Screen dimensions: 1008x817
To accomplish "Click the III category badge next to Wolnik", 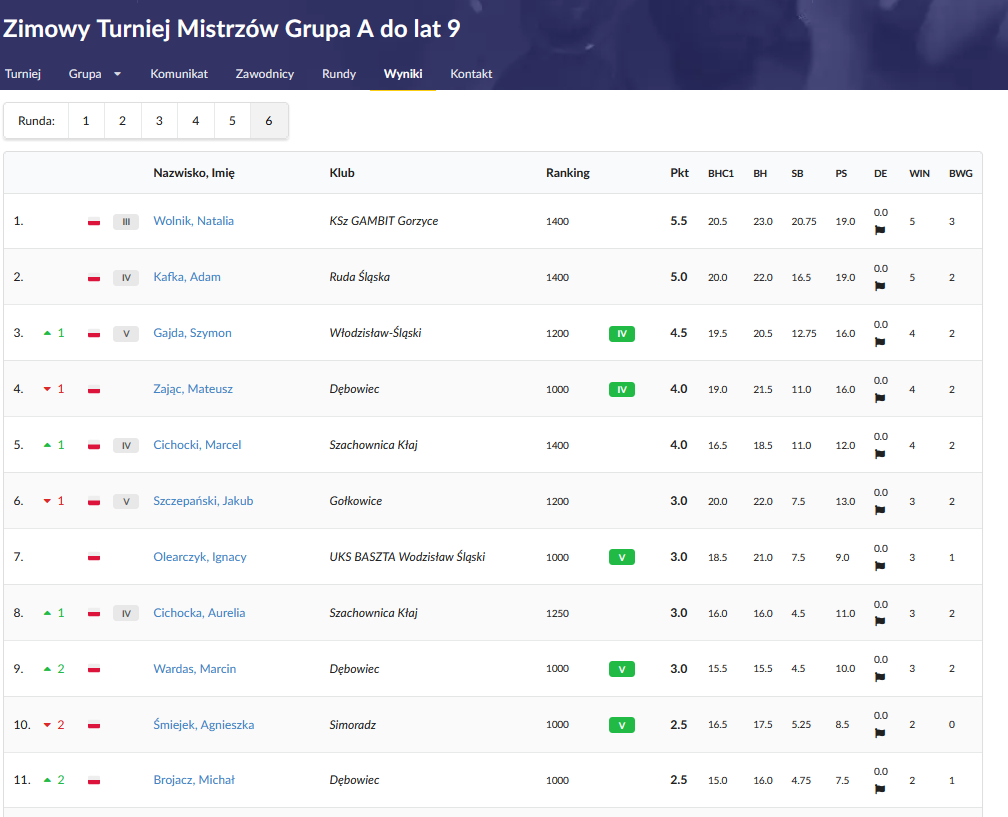I will 126,221.
